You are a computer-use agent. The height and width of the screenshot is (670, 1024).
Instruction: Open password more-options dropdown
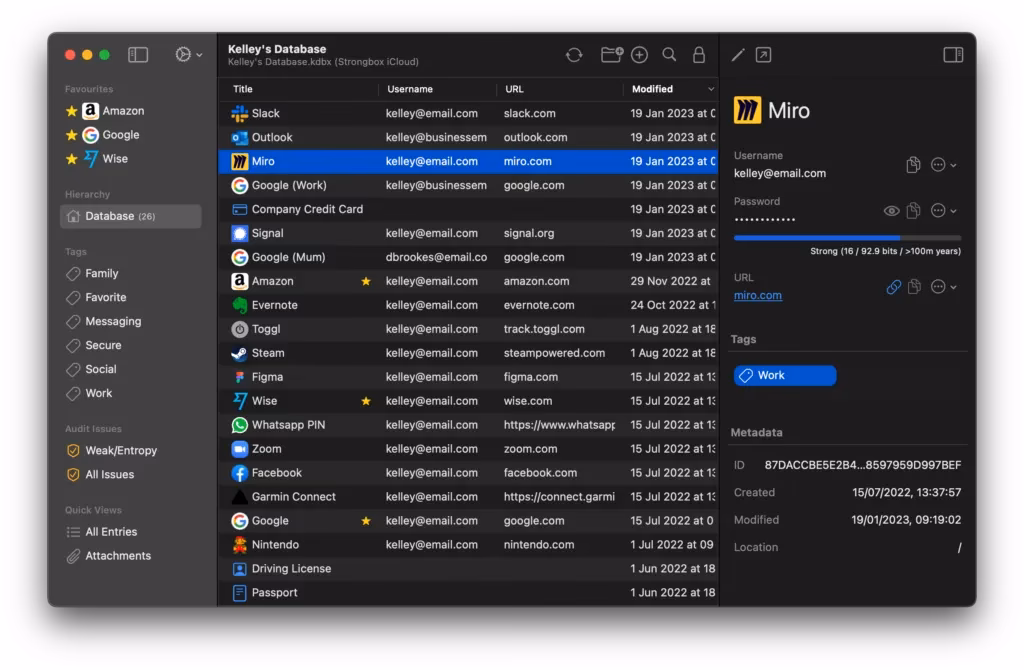pos(943,210)
